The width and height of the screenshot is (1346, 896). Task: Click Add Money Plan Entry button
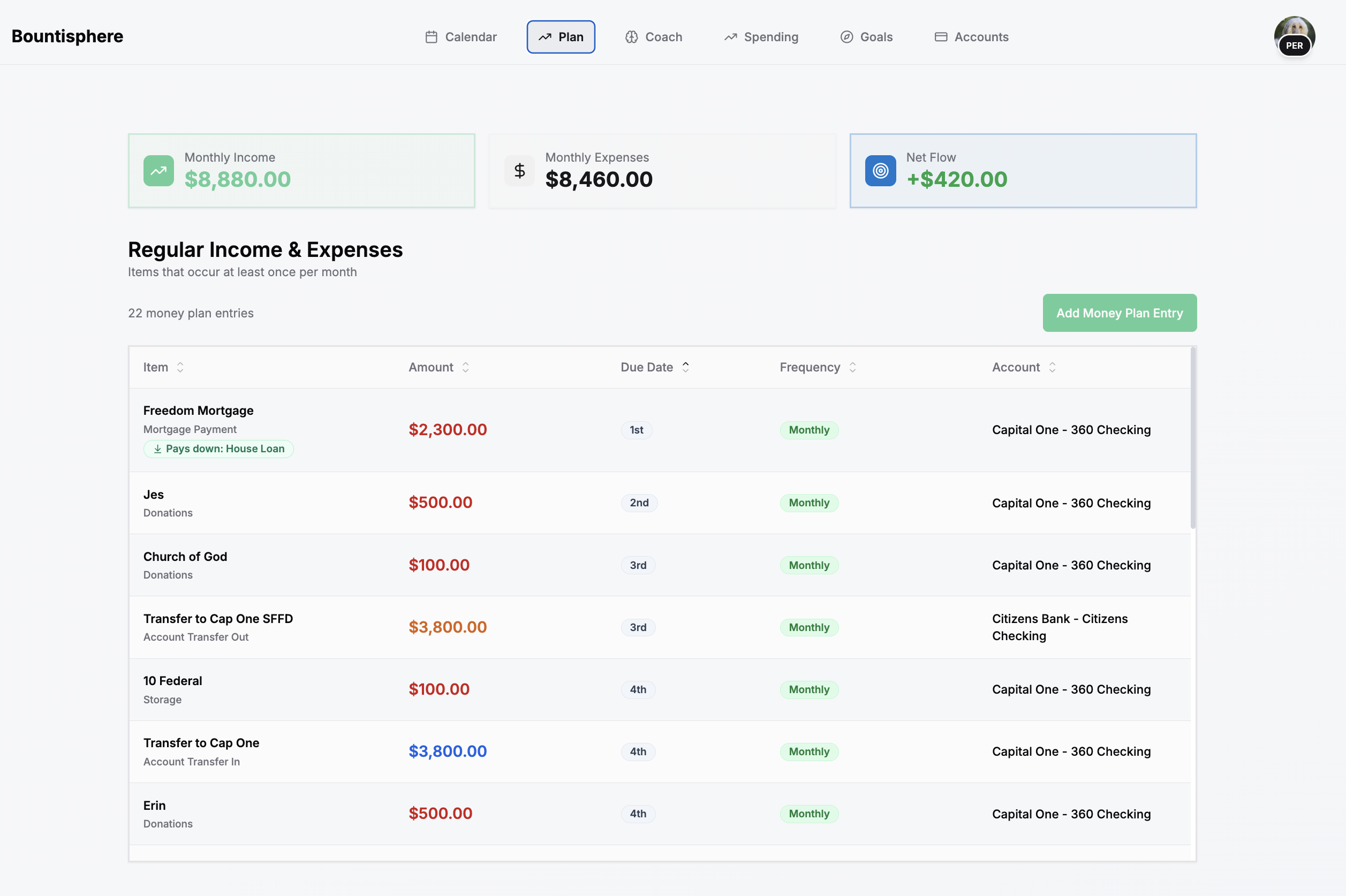[x=1118, y=313]
